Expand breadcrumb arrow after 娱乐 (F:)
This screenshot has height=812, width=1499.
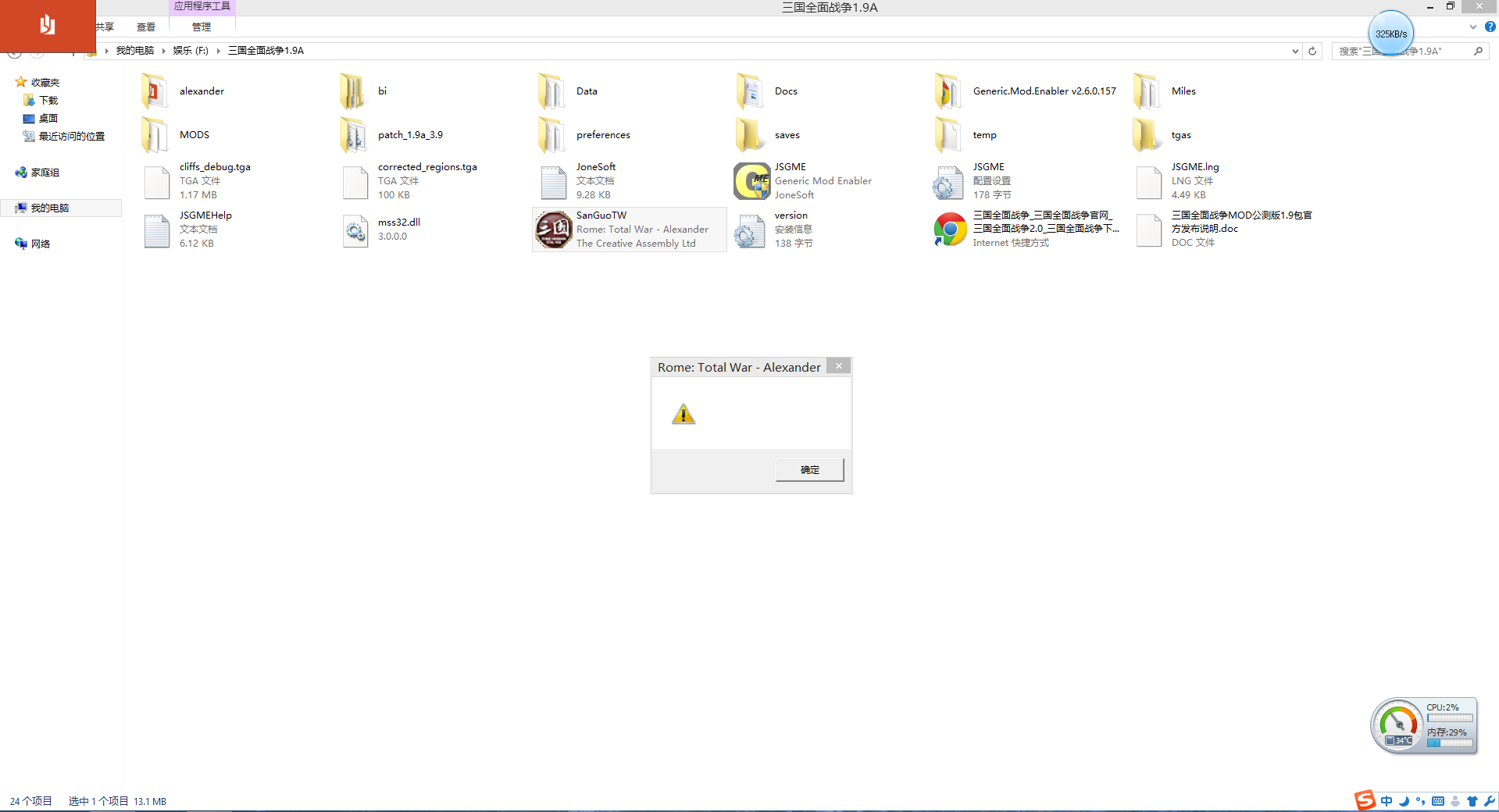(x=219, y=51)
